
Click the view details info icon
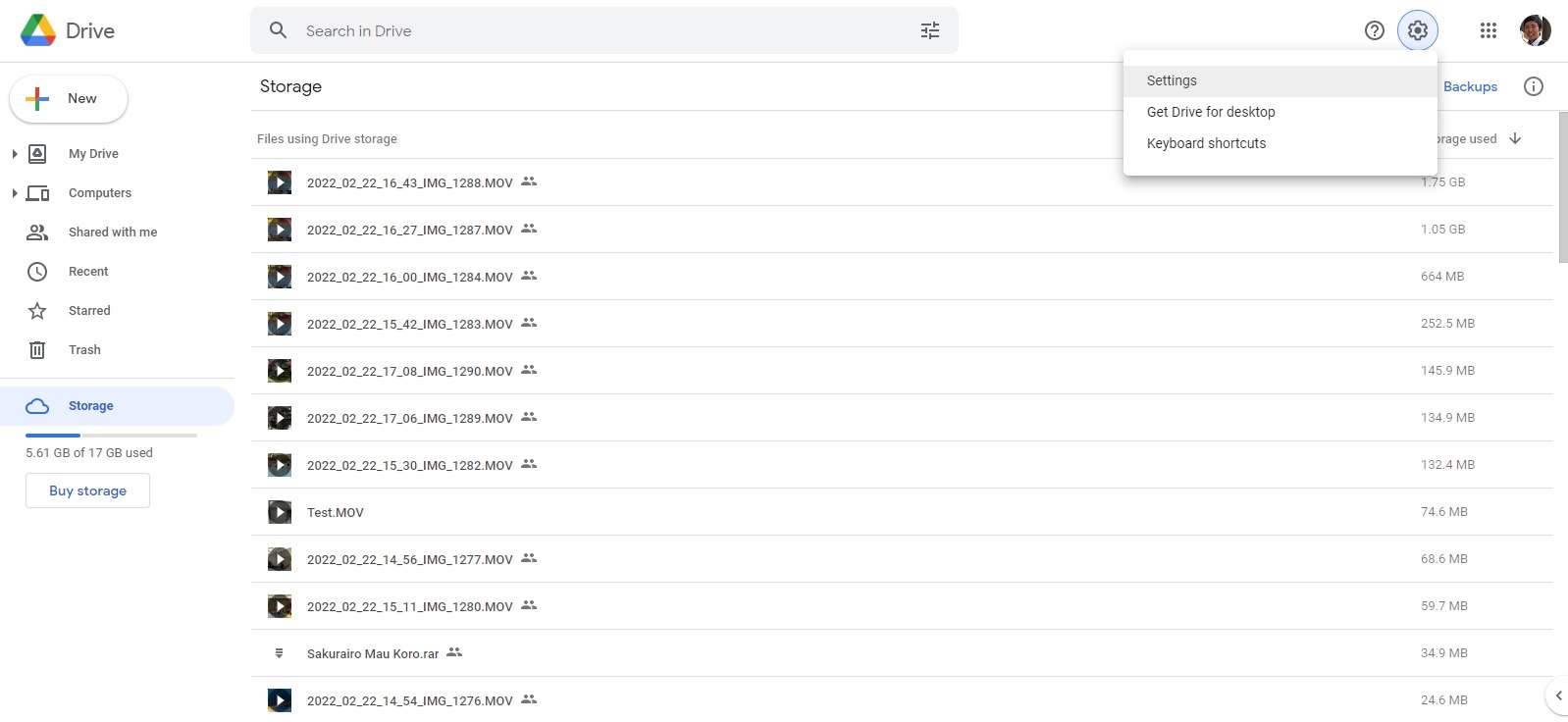click(1533, 86)
